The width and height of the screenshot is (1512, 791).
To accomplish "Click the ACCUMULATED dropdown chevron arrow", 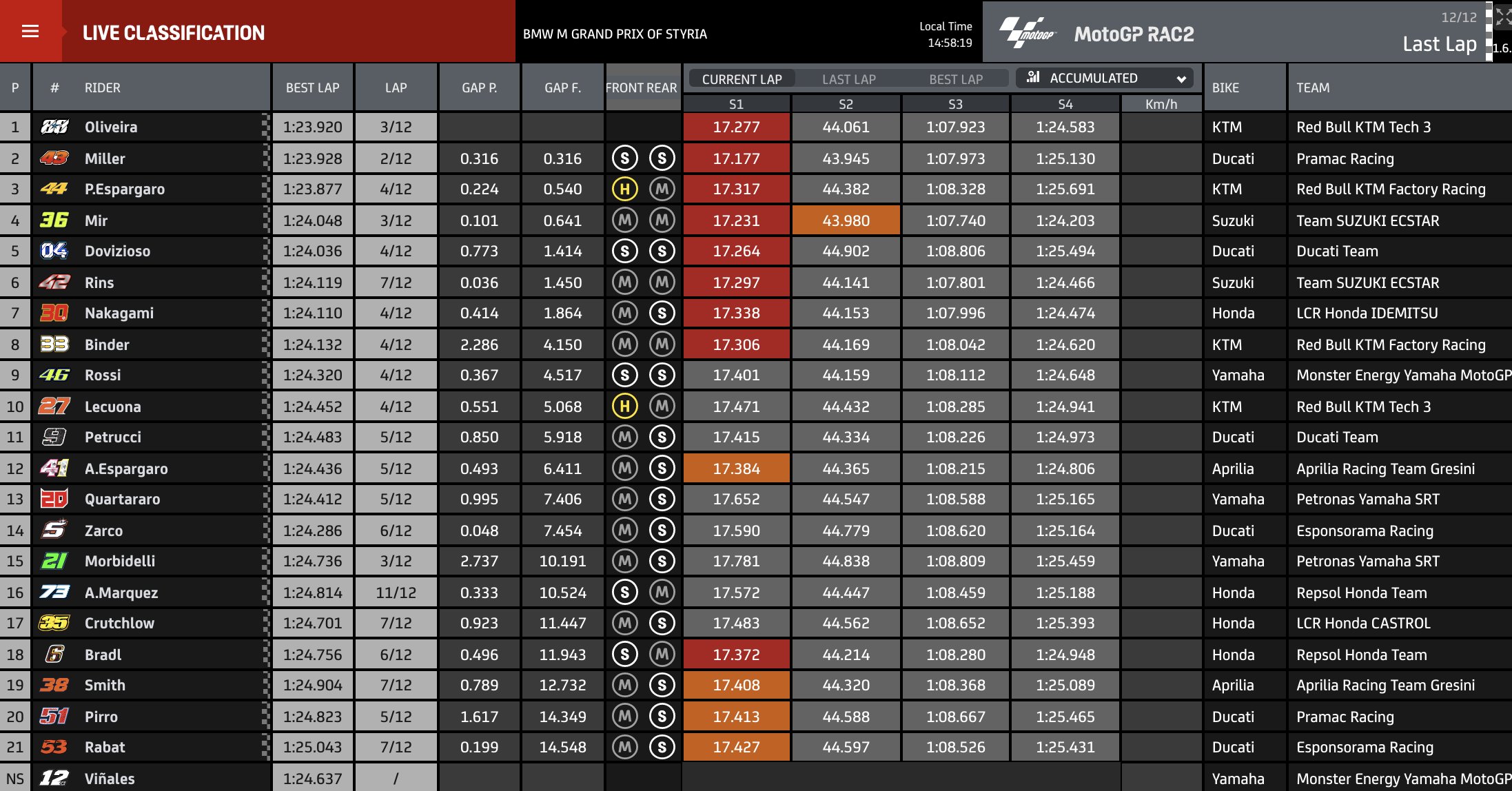I will pos(1181,79).
